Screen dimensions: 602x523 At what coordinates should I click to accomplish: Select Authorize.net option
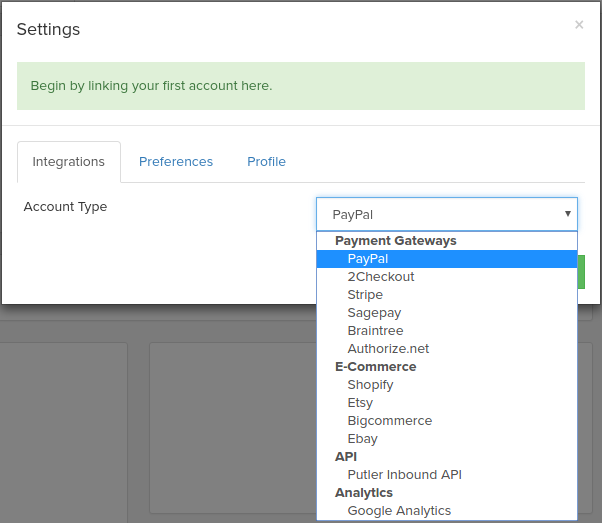447,349
